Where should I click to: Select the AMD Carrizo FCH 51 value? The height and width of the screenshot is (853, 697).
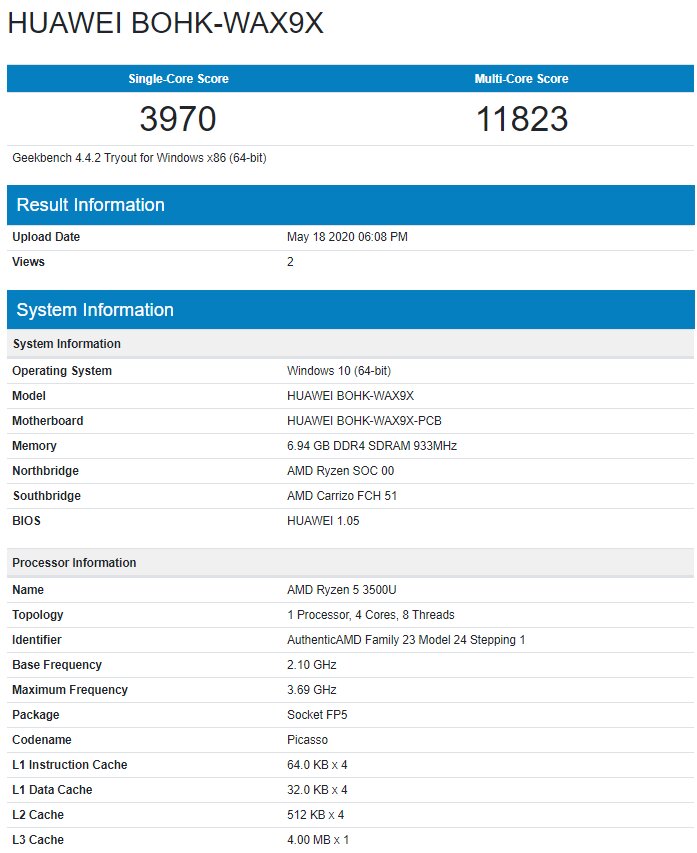(342, 496)
